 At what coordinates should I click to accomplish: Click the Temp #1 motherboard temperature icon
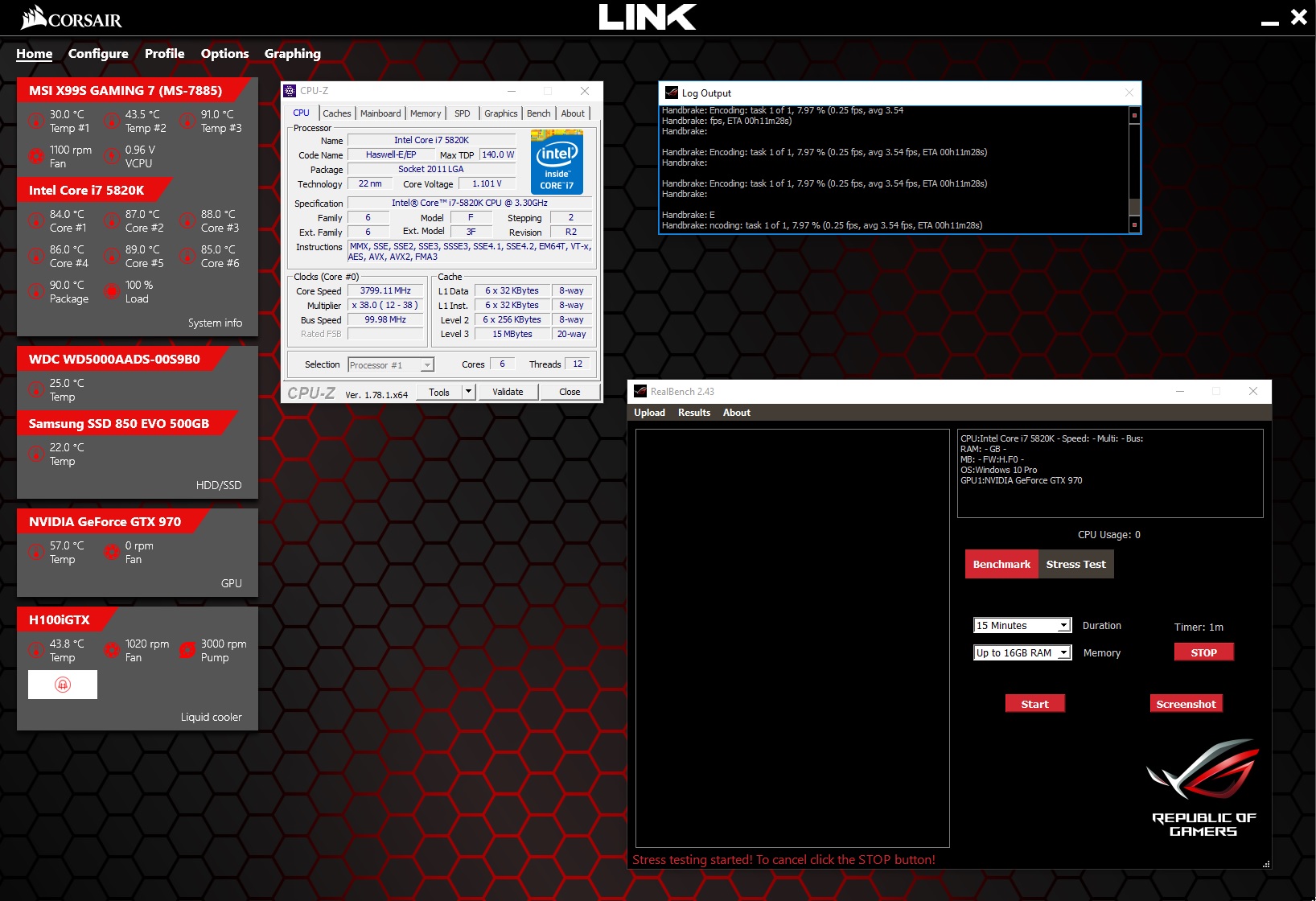point(36,121)
